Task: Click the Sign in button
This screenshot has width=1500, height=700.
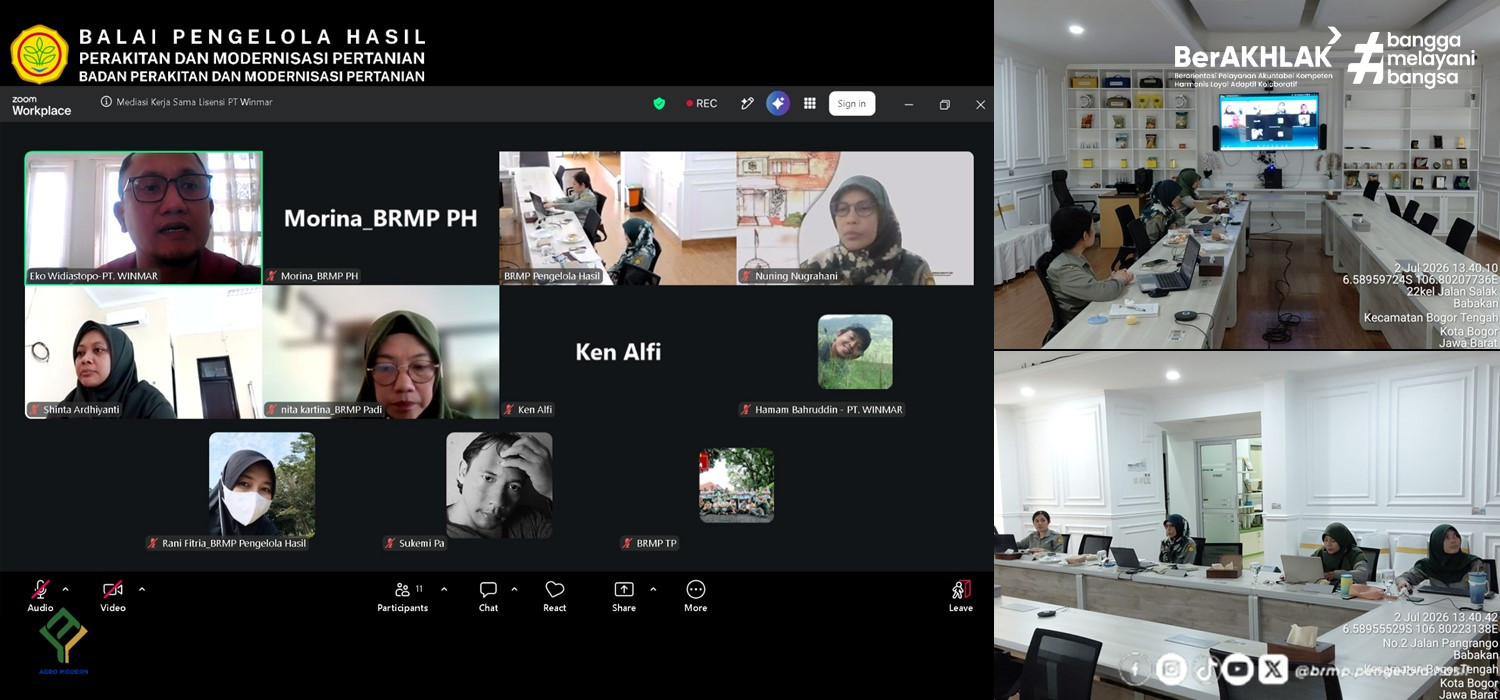Action: pos(852,103)
